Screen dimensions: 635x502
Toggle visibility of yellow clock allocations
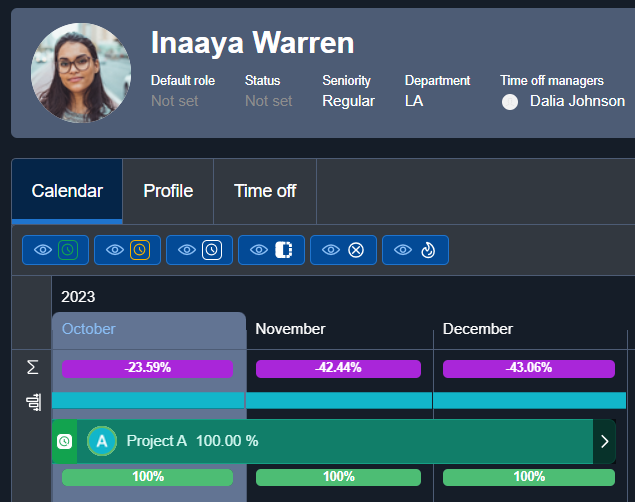point(127,250)
